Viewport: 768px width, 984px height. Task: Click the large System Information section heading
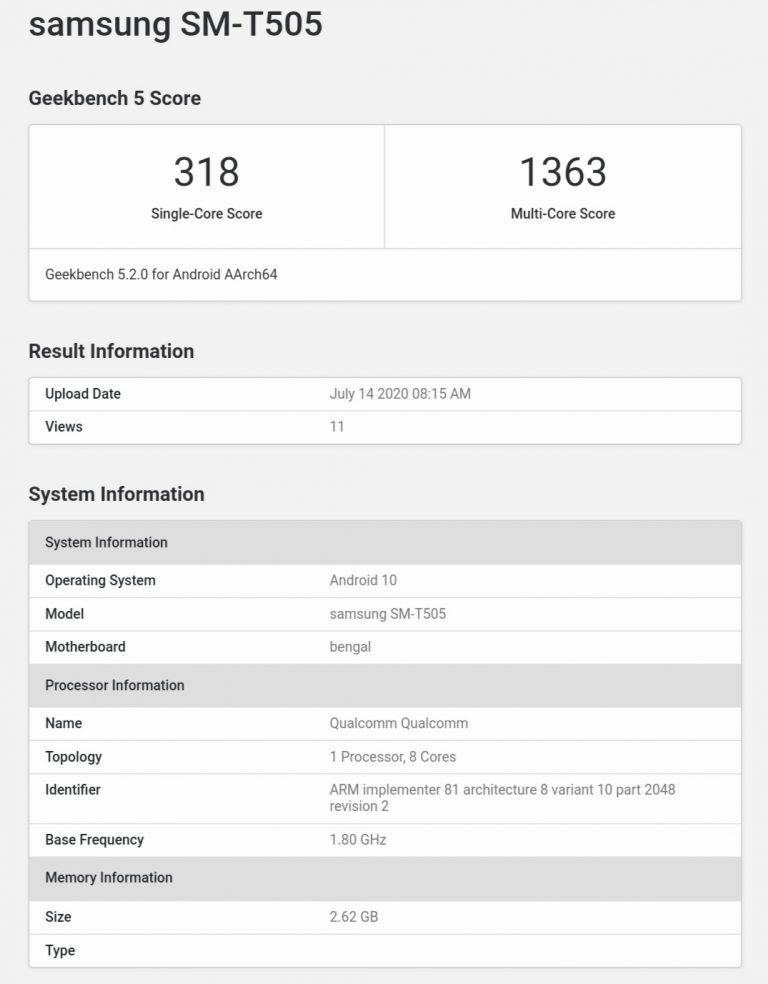click(x=117, y=495)
